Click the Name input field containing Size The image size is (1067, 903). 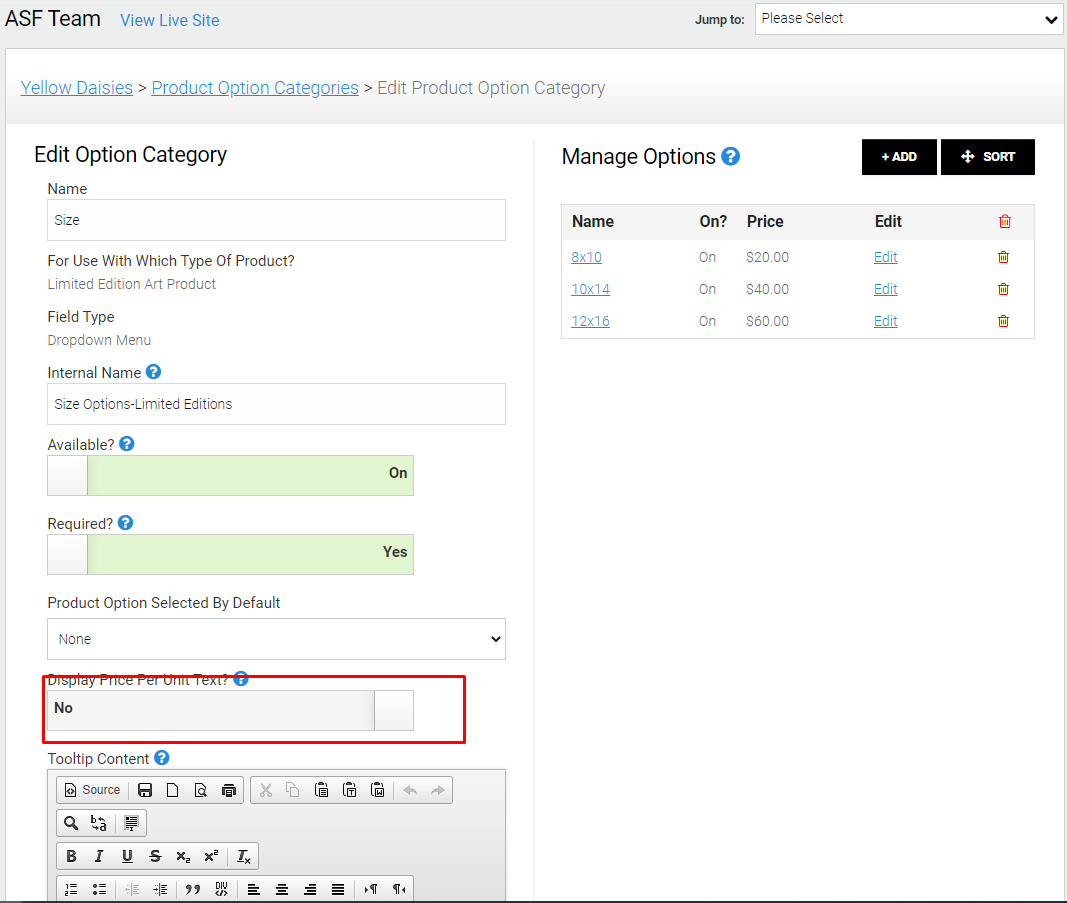[276, 220]
